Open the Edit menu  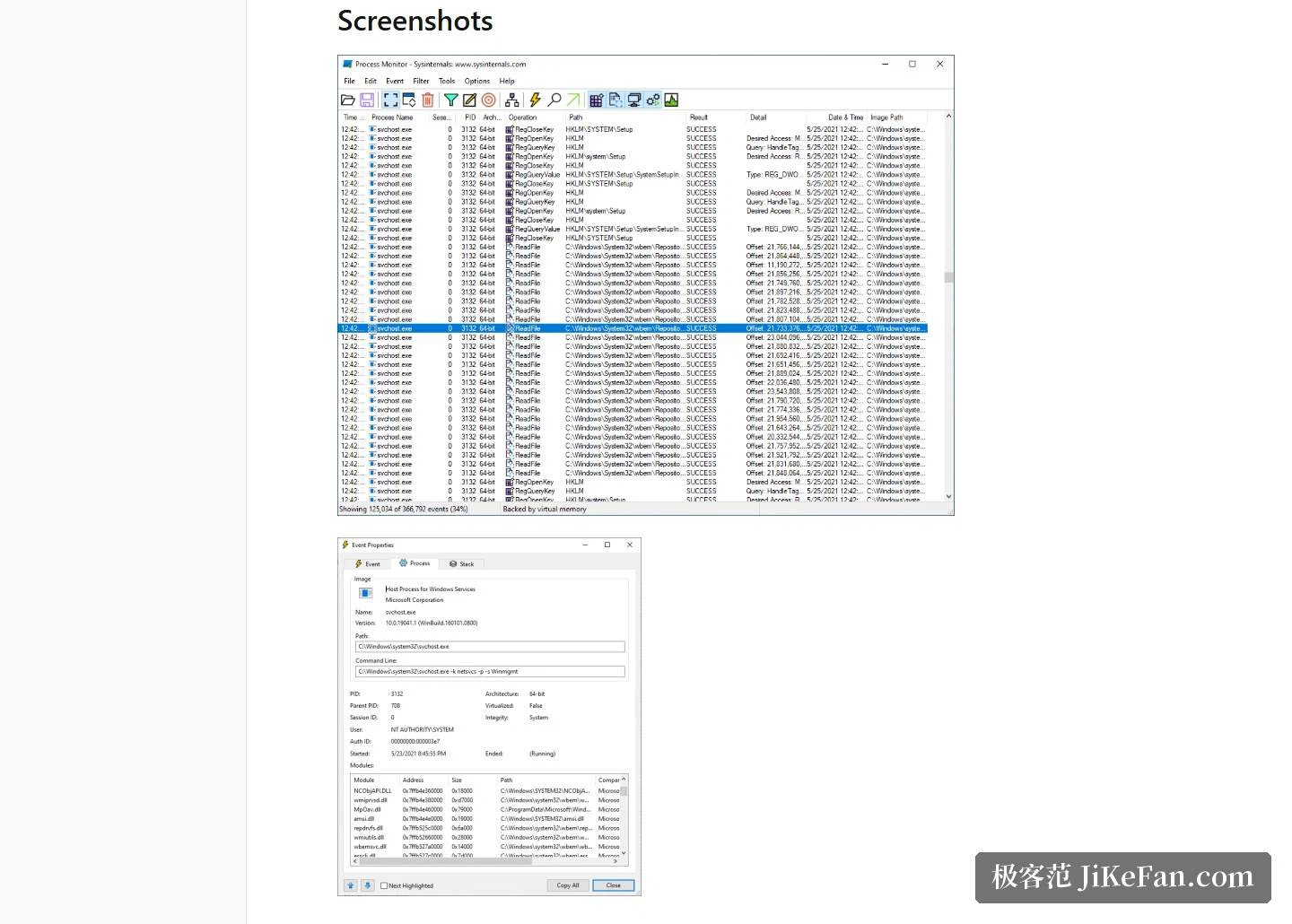371,81
